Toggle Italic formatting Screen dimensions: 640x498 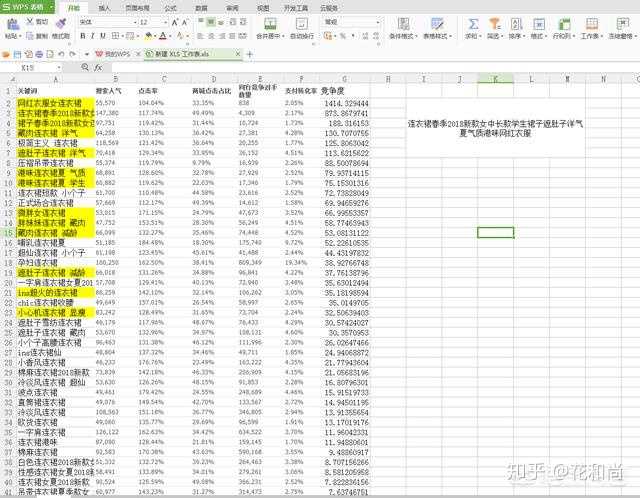point(92,35)
